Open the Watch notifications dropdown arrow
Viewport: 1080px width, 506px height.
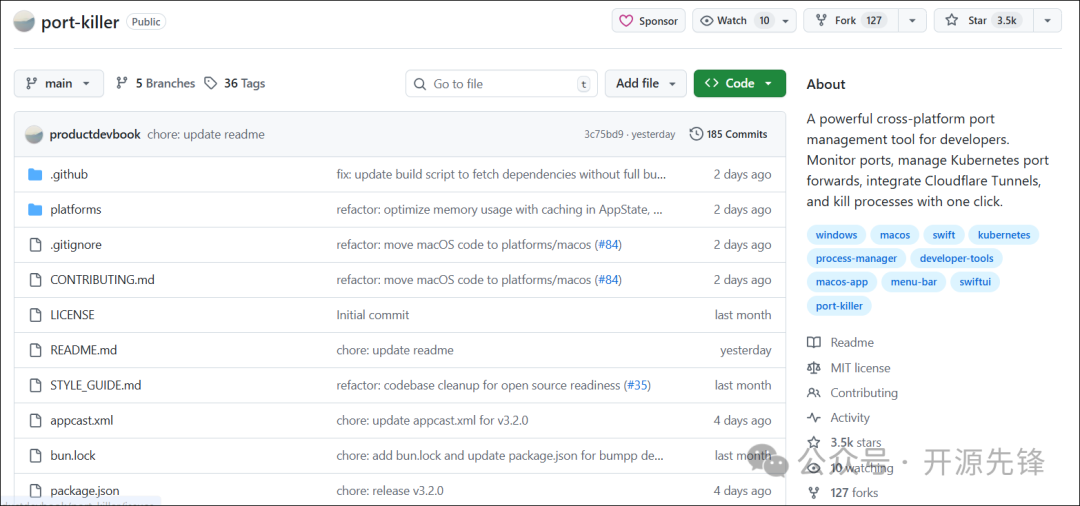click(x=787, y=21)
